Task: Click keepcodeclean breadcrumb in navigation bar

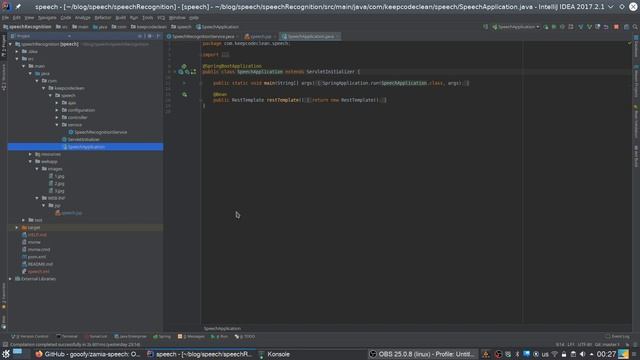Action: pyautogui.click(x=148, y=27)
